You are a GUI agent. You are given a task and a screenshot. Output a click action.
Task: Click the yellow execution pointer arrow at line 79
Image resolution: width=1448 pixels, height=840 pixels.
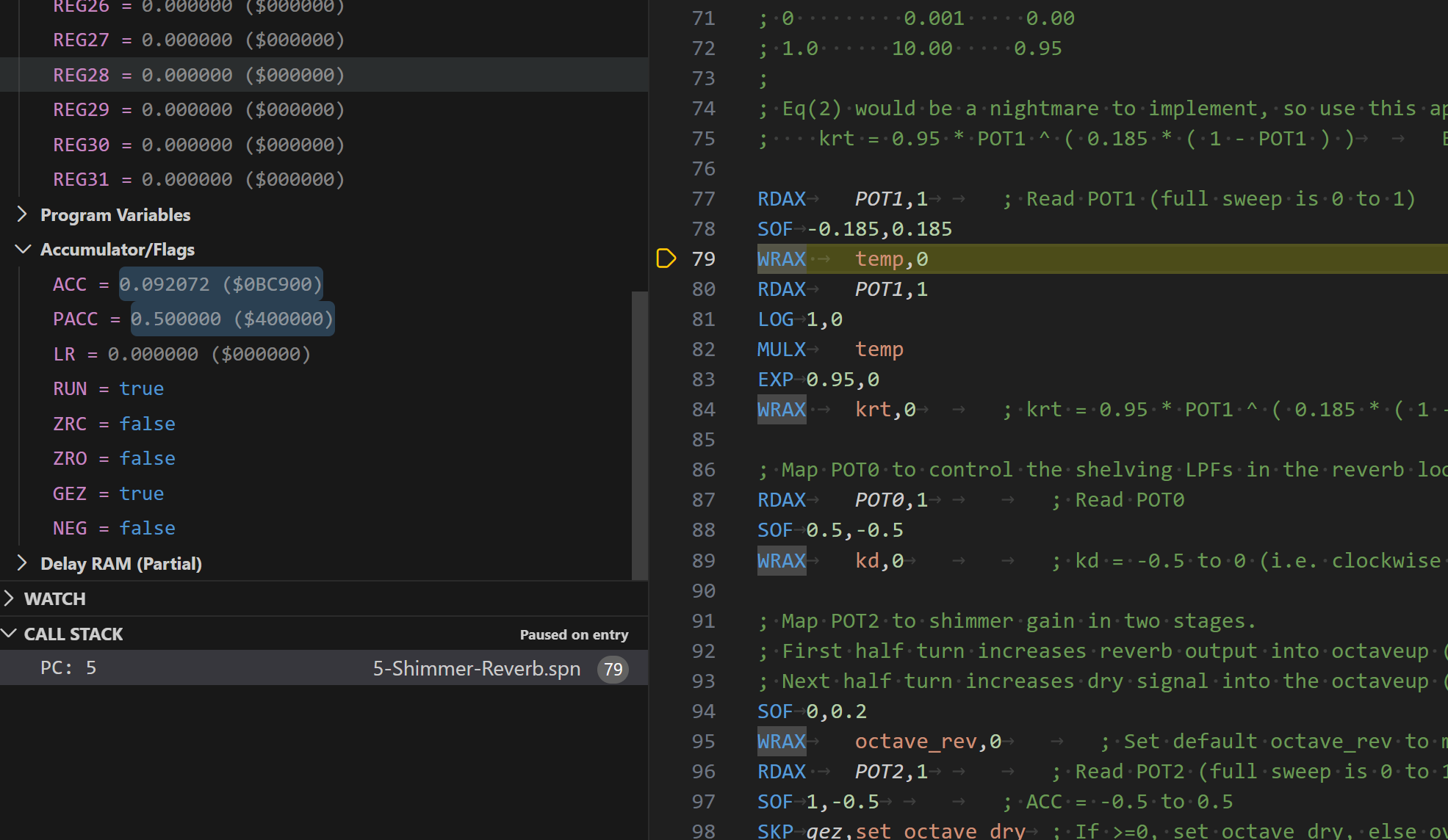point(666,258)
